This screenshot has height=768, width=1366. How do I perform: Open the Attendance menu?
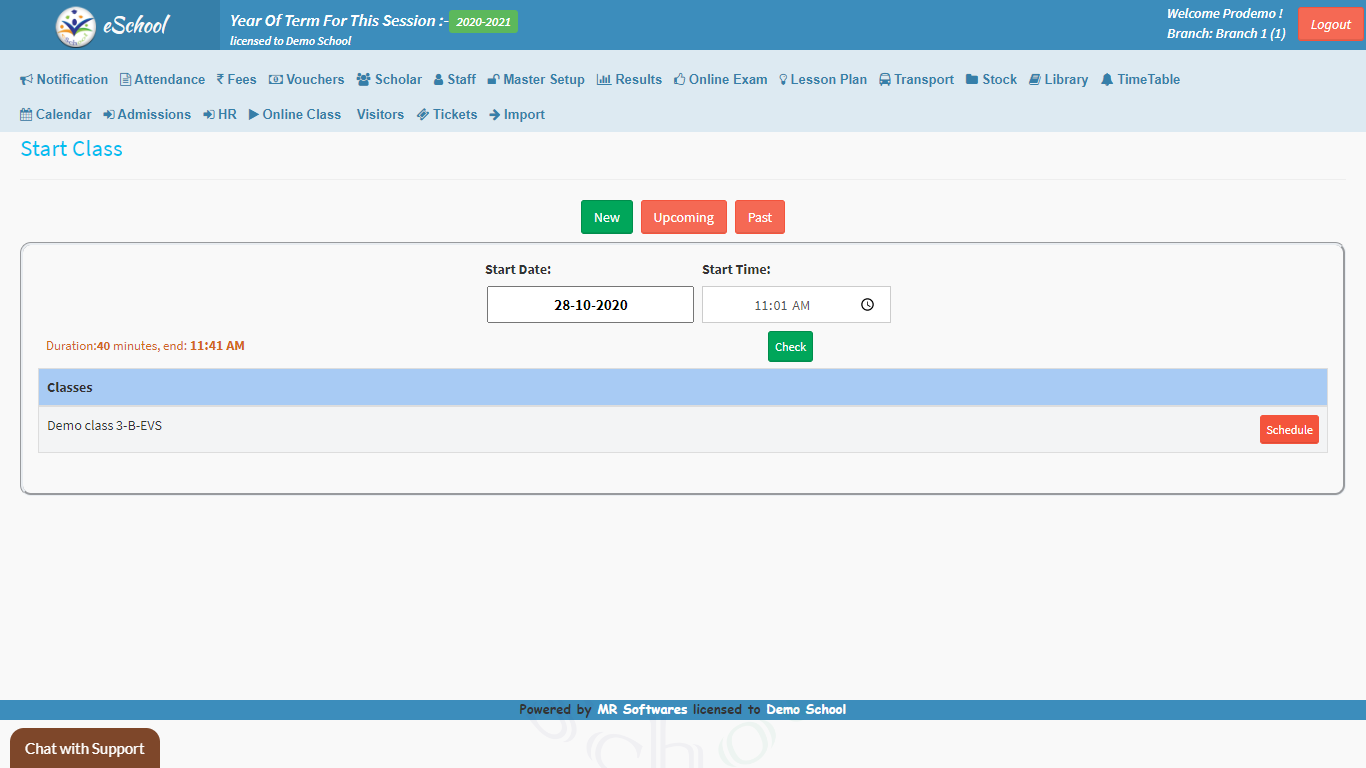click(x=162, y=80)
